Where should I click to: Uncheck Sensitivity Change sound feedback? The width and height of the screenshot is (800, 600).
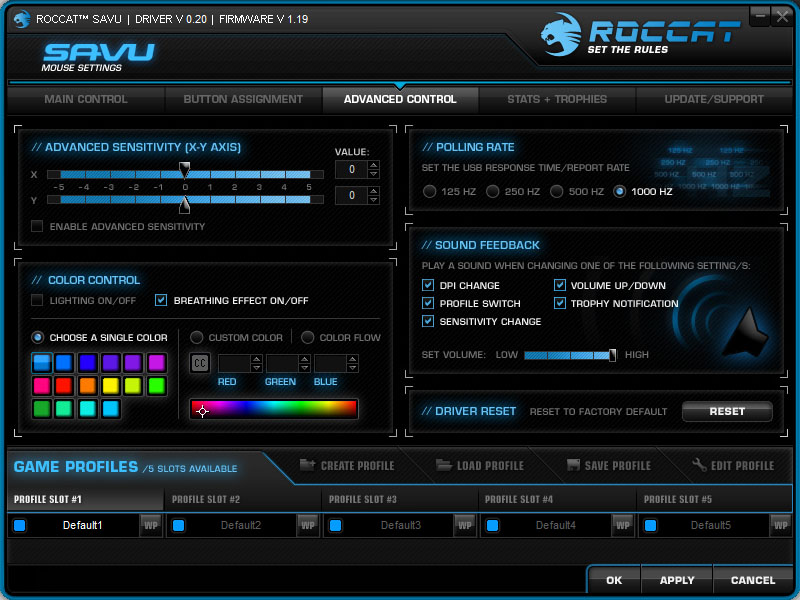(x=428, y=321)
